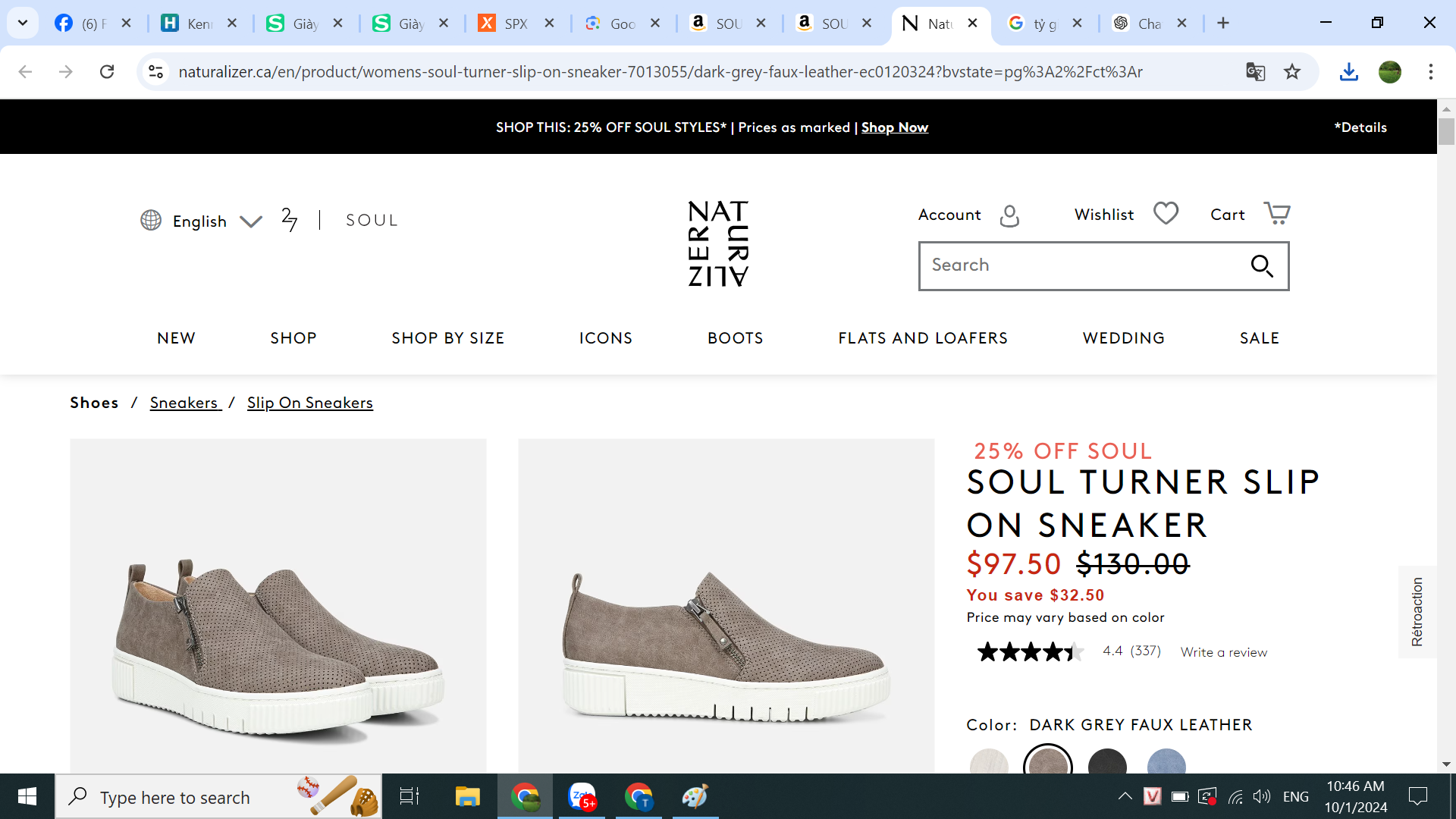Select the dark grey color swatch
The image size is (1456, 819).
[1048, 763]
